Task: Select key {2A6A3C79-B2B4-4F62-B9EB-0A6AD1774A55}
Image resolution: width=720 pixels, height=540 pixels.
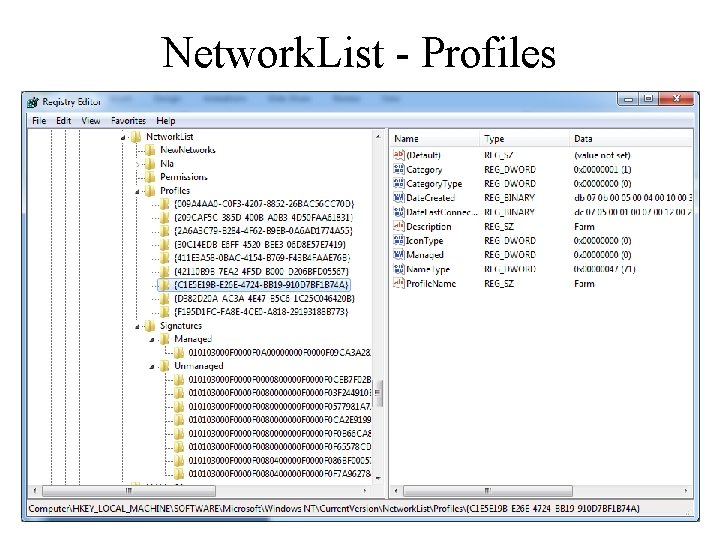Action: point(263,231)
